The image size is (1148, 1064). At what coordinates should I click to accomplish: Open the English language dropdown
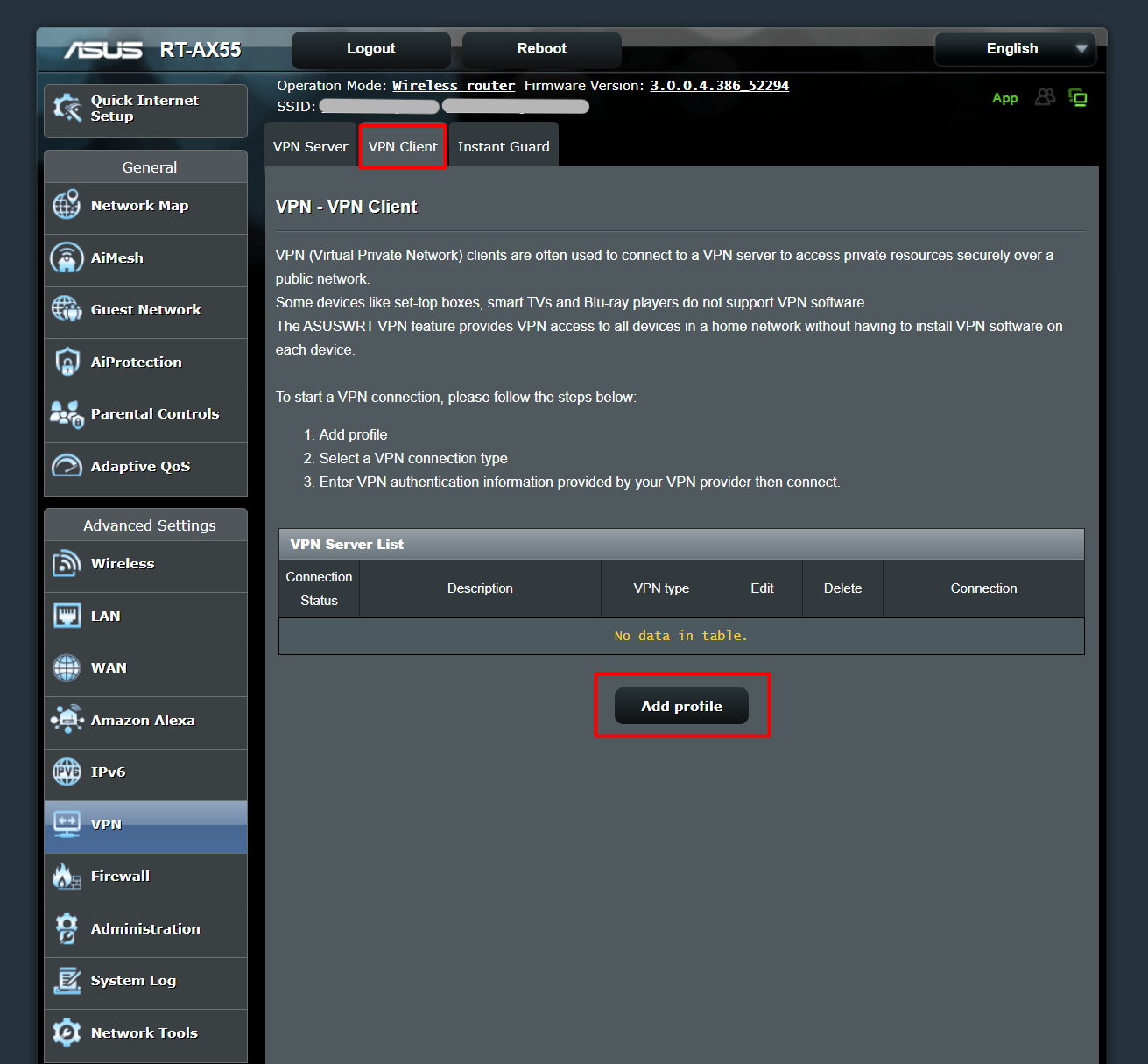point(1014,49)
